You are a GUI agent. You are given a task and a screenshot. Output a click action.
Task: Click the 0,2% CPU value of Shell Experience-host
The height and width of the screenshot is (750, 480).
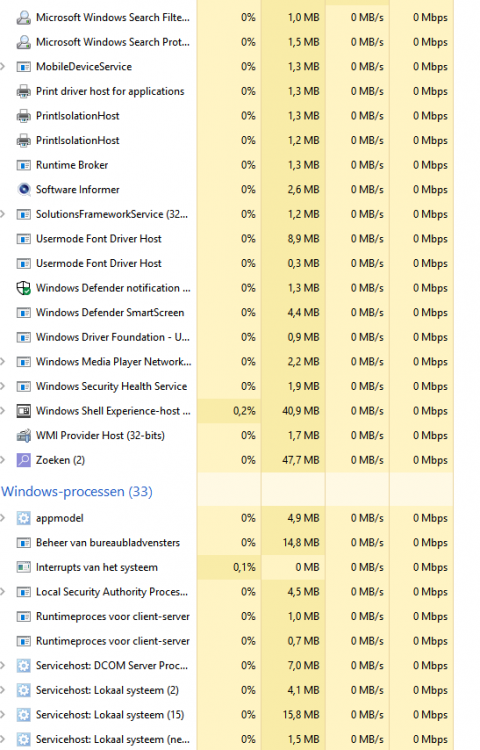244,411
